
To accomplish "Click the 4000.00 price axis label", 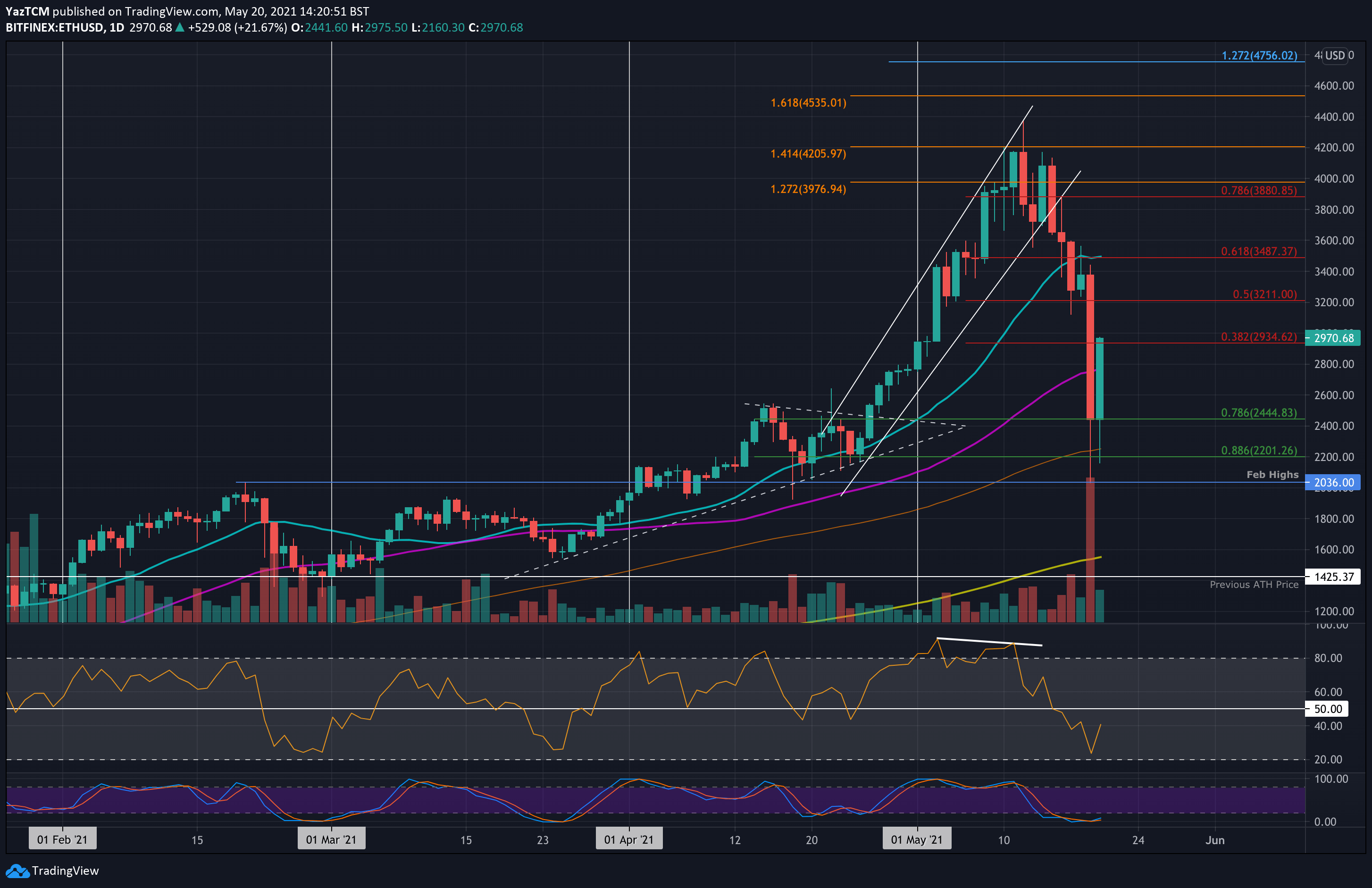I will (x=1334, y=179).
